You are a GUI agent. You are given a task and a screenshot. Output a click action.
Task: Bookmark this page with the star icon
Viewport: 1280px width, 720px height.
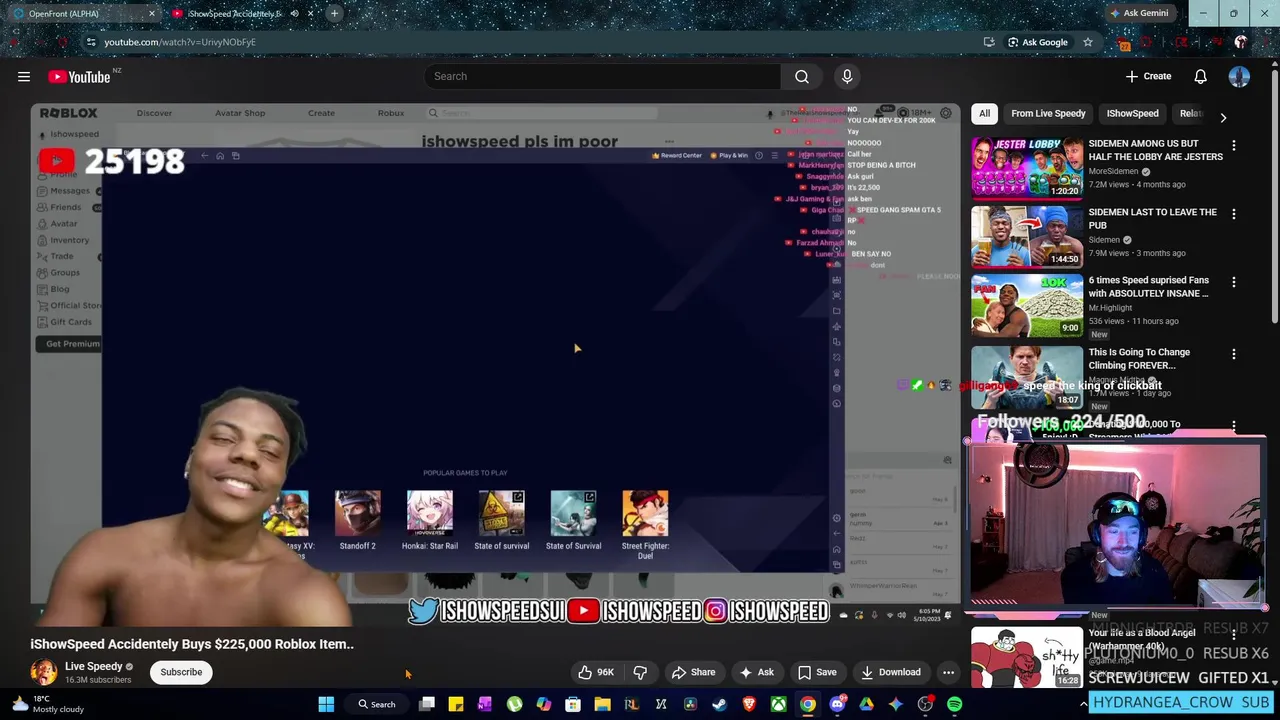[1087, 42]
